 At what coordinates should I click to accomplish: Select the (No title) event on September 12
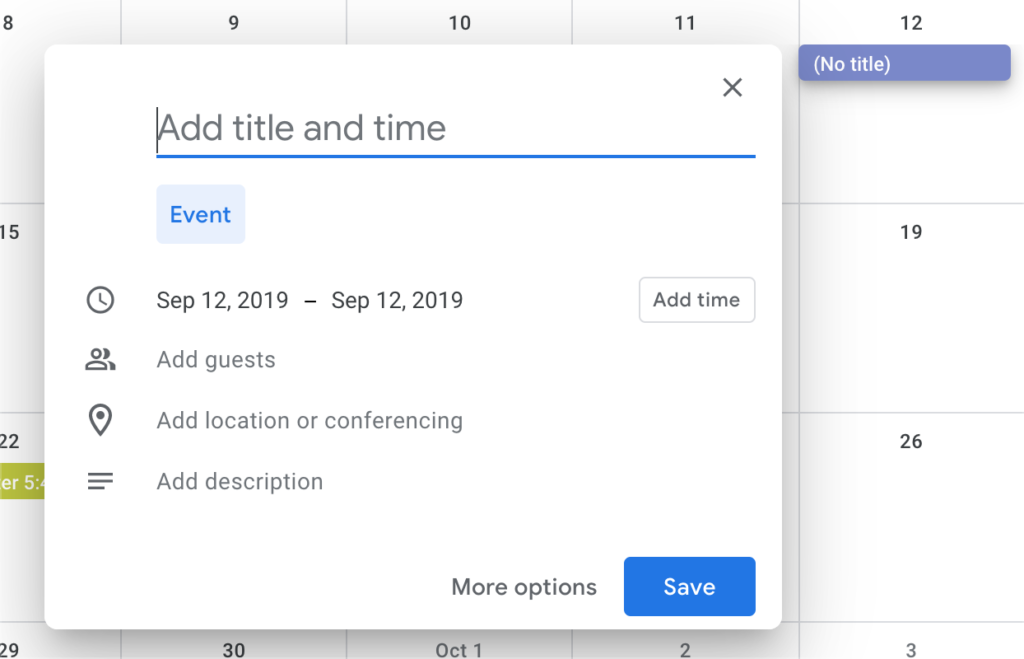click(x=903, y=63)
